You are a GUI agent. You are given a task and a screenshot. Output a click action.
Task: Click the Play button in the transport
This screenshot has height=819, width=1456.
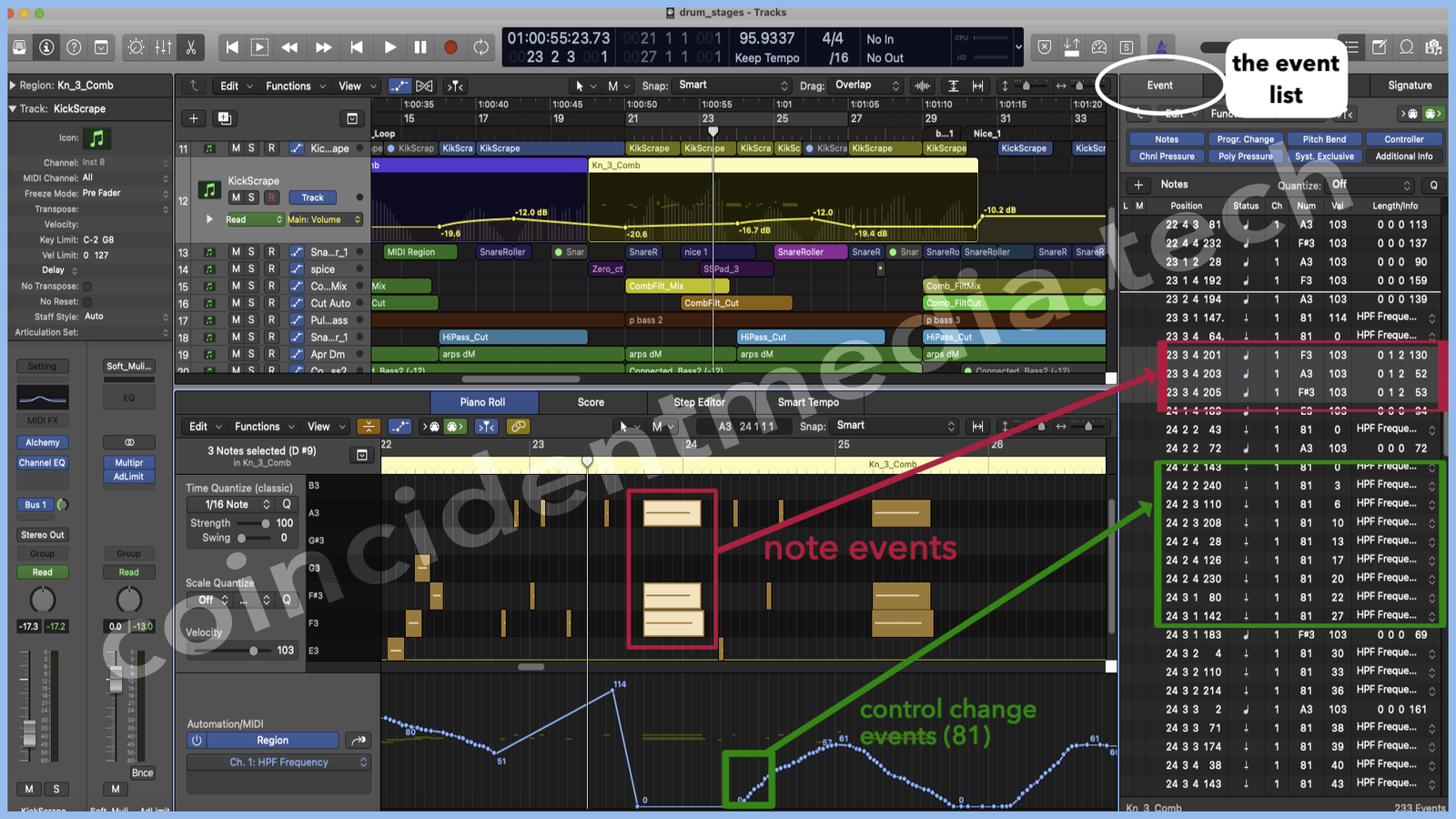point(389,47)
